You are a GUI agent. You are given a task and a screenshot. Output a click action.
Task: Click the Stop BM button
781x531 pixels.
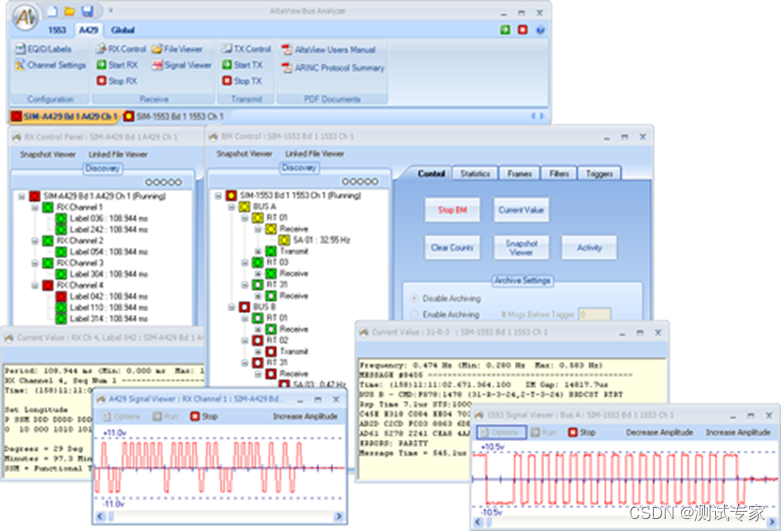[452, 210]
